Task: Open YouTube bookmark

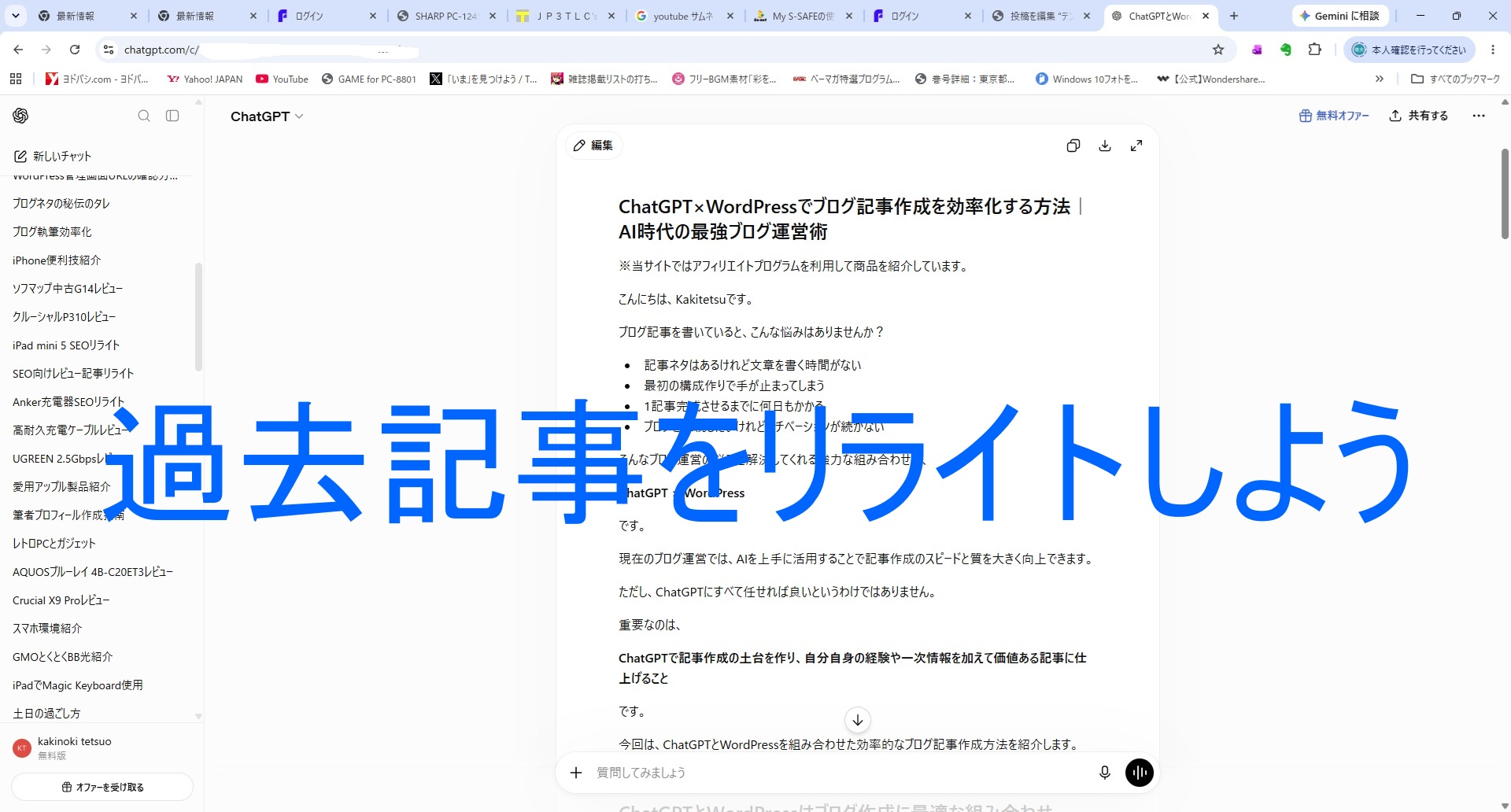Action: [x=283, y=79]
